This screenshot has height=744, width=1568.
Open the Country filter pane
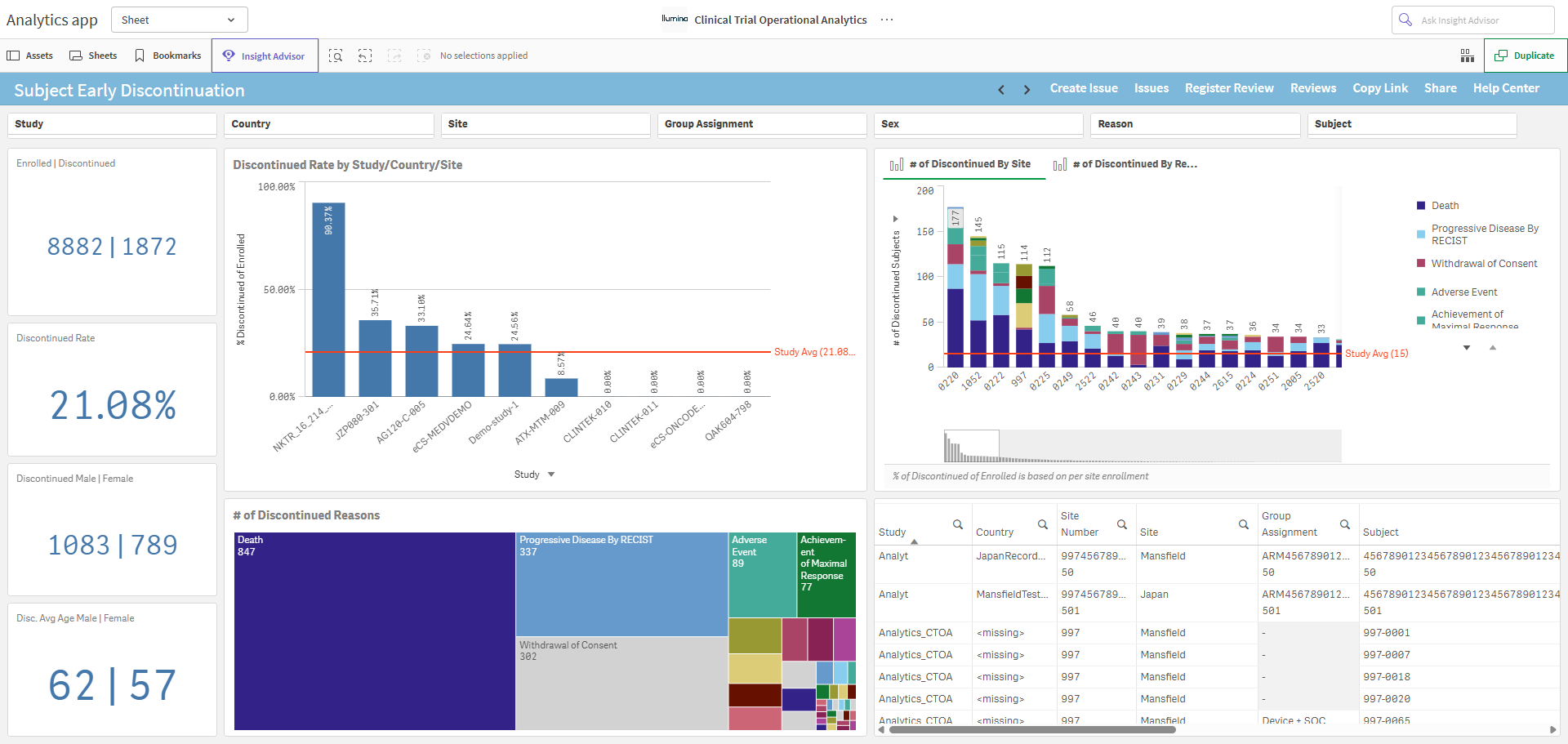tap(329, 124)
